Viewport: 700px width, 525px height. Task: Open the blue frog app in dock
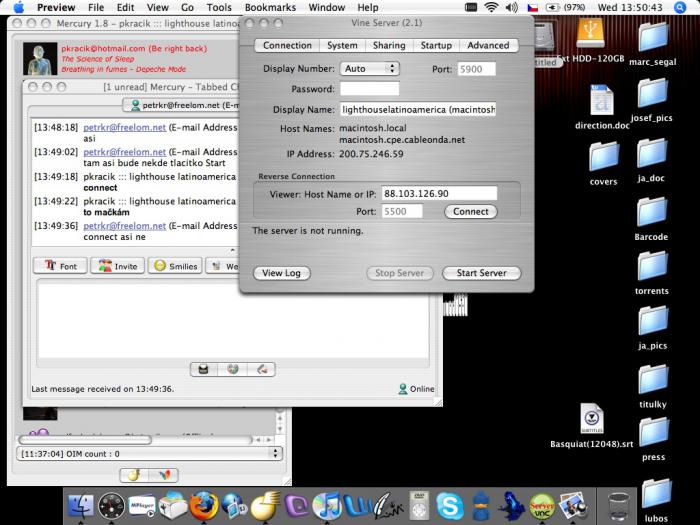512,507
